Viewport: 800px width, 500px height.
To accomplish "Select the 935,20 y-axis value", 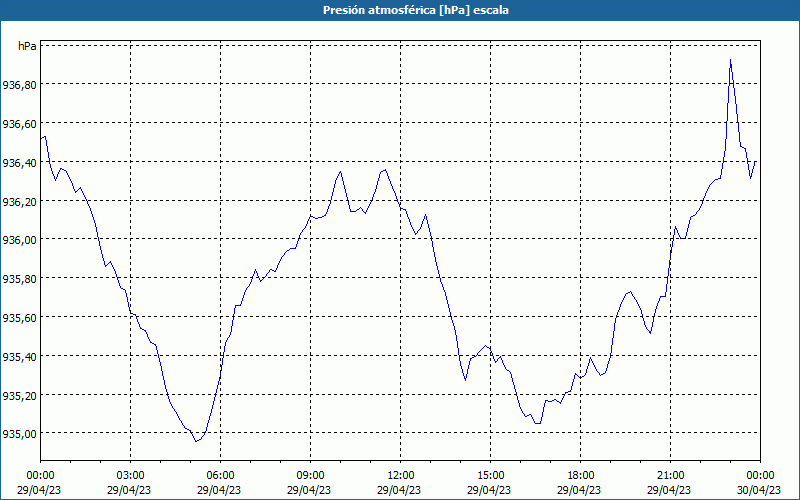I will click(19, 395).
